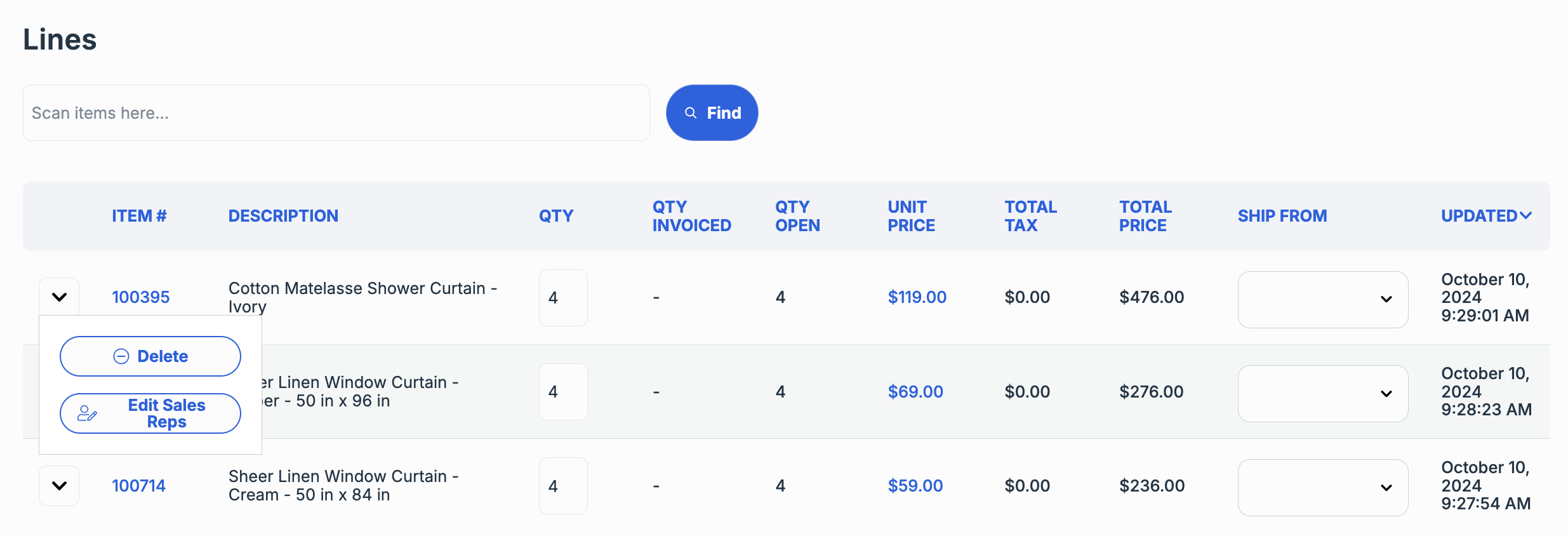Edit quantity field for item 100714
1568x536 pixels.
(562, 486)
